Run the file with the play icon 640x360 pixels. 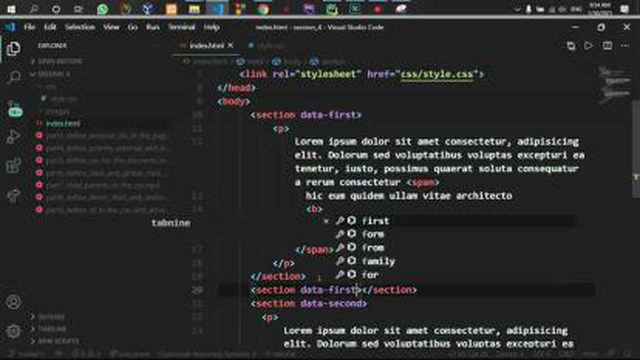(x=588, y=45)
